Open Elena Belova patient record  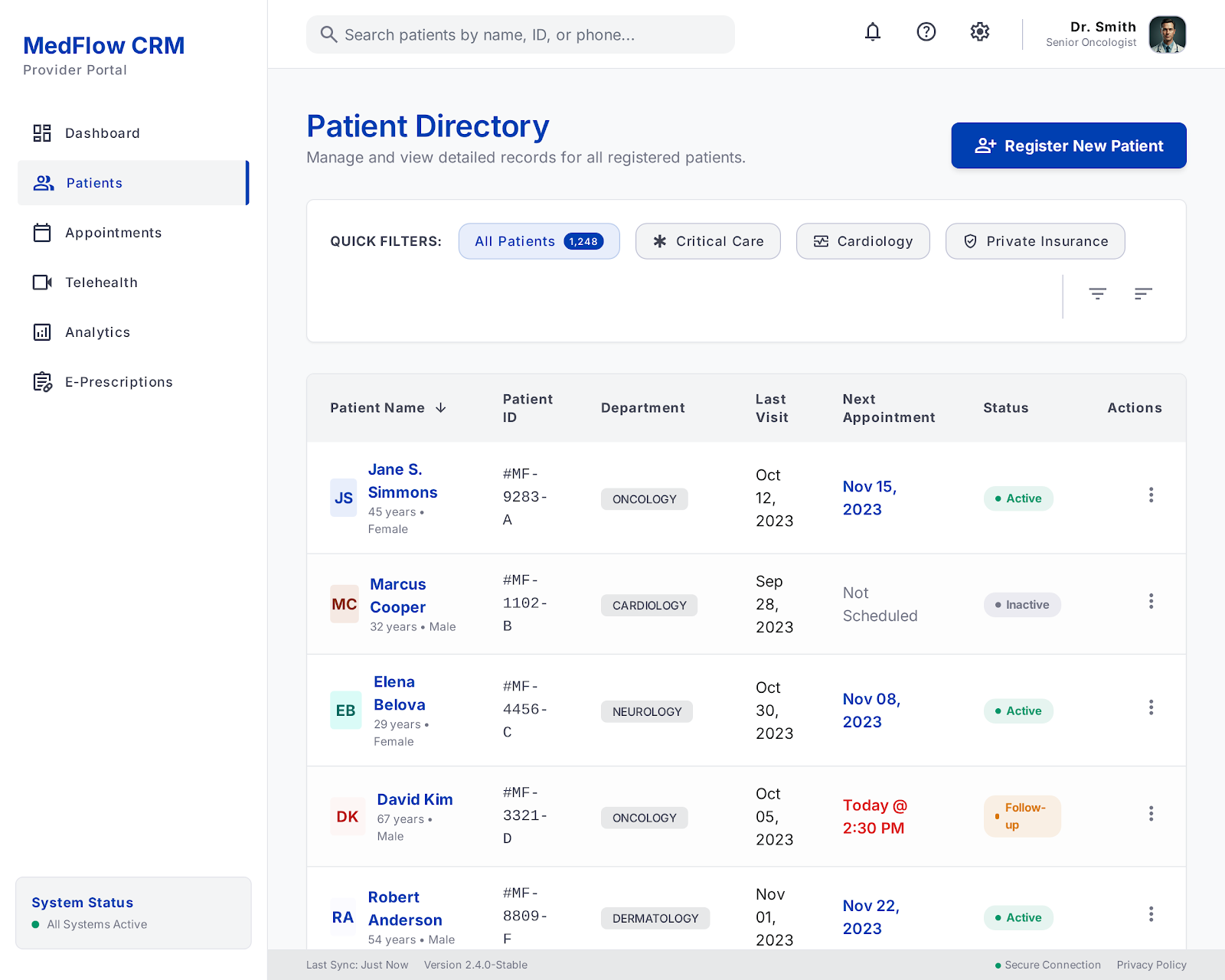(x=400, y=693)
